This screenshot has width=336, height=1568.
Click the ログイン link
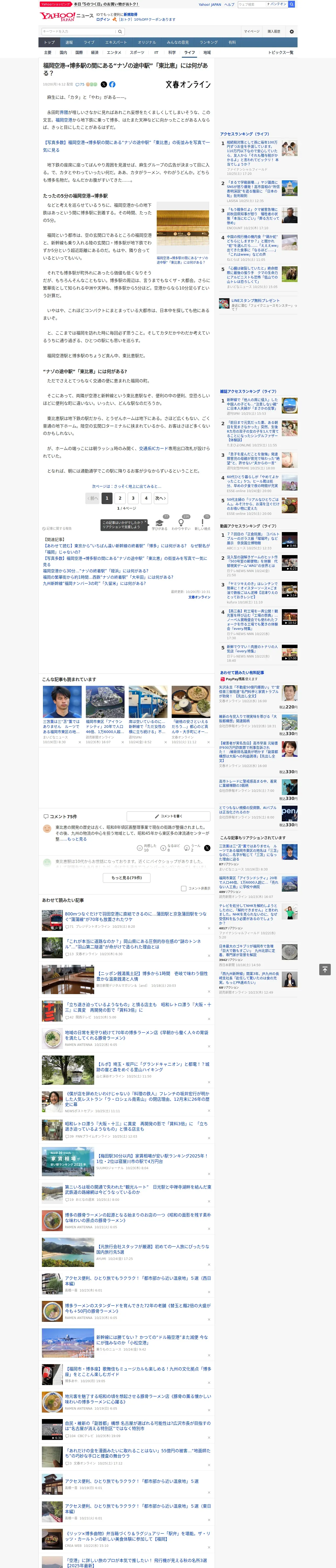103,20
